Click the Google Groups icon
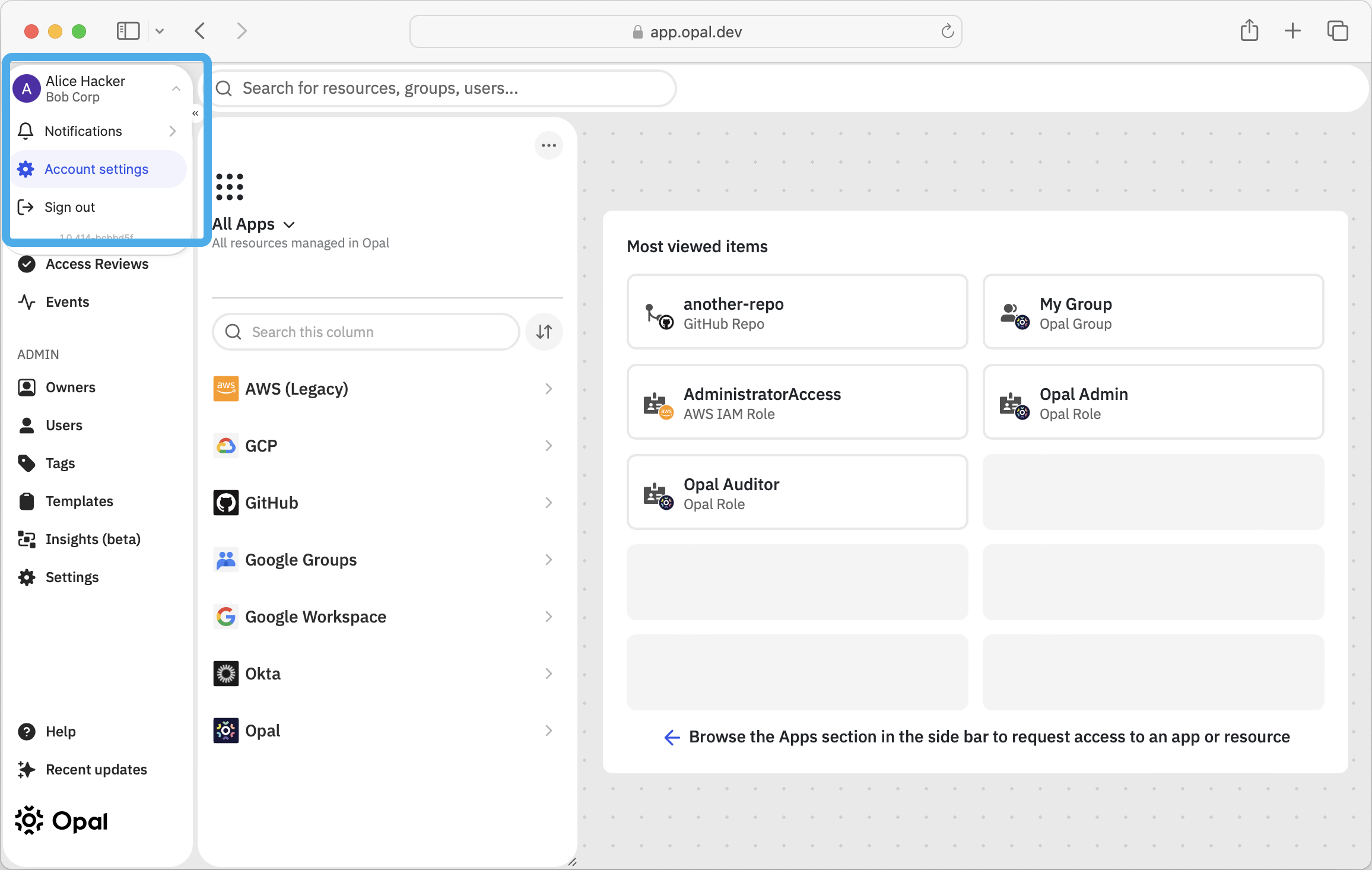Screen dimensions: 1372x870 click(x=226, y=560)
